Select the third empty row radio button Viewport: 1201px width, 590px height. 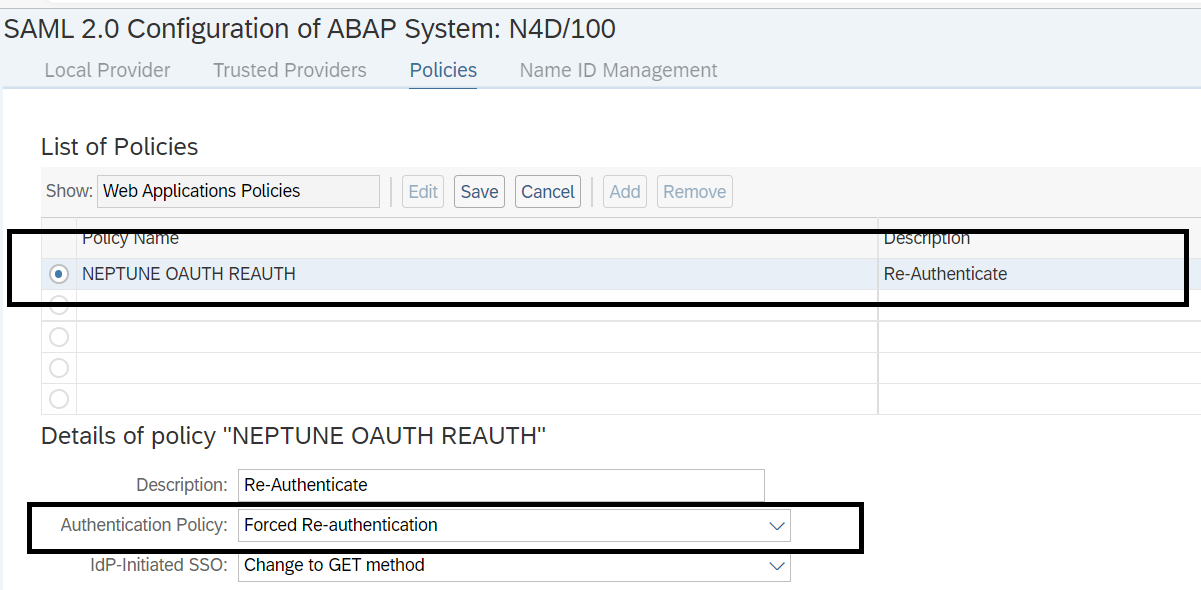coord(58,368)
